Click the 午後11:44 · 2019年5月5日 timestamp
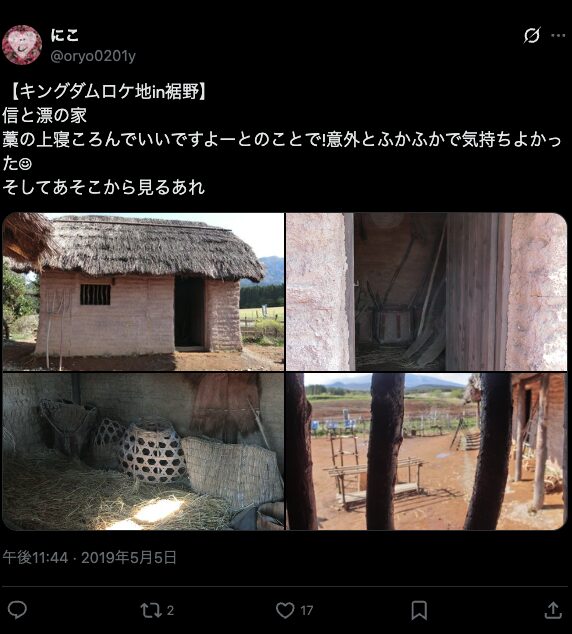The height and width of the screenshot is (634, 572). click(90, 558)
